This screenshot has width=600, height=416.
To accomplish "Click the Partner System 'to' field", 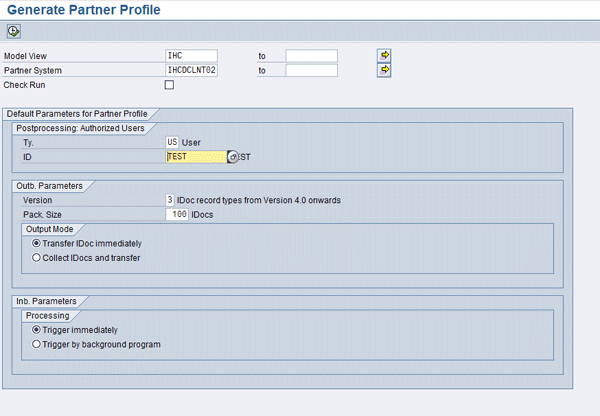I will point(311,71).
